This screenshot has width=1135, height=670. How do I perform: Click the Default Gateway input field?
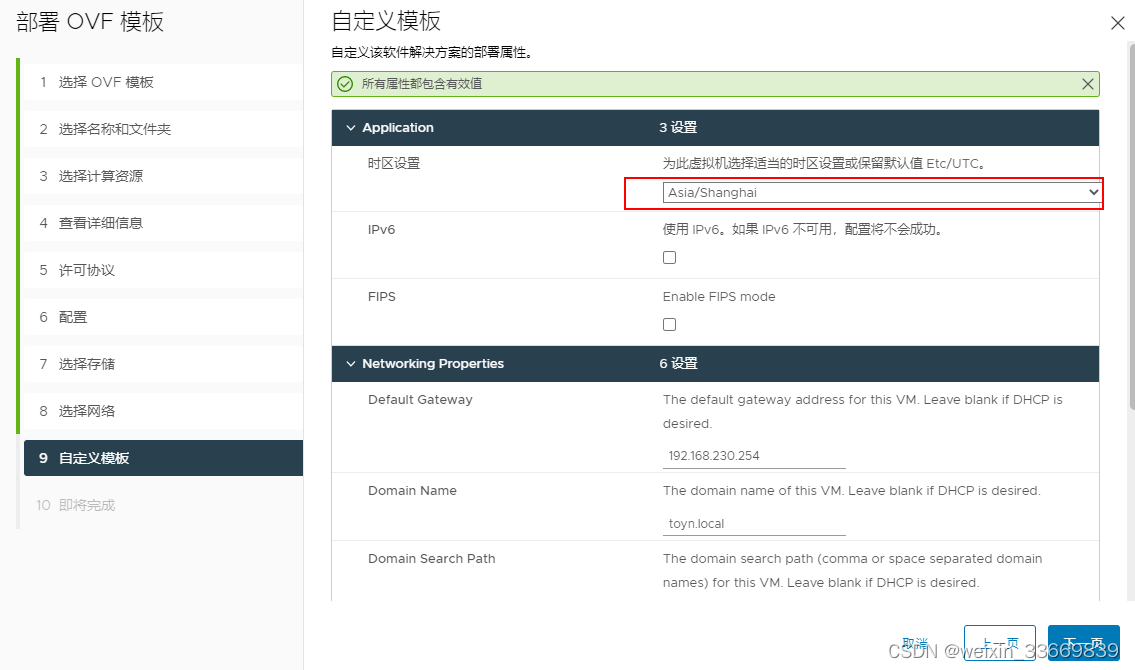(754, 456)
